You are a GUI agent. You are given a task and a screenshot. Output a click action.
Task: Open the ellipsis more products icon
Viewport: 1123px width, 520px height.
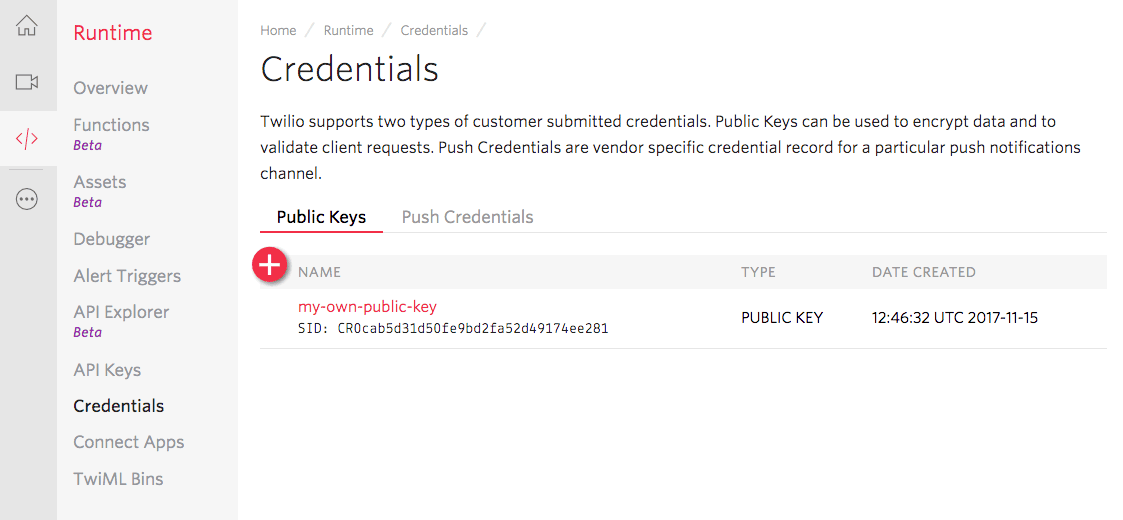click(x=27, y=200)
